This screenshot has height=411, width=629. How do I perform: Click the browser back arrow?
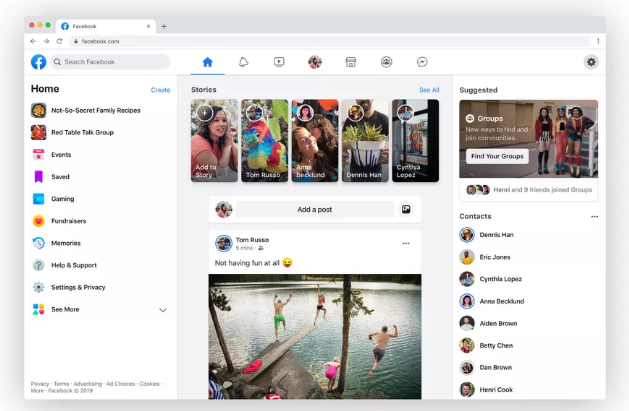(x=33, y=41)
